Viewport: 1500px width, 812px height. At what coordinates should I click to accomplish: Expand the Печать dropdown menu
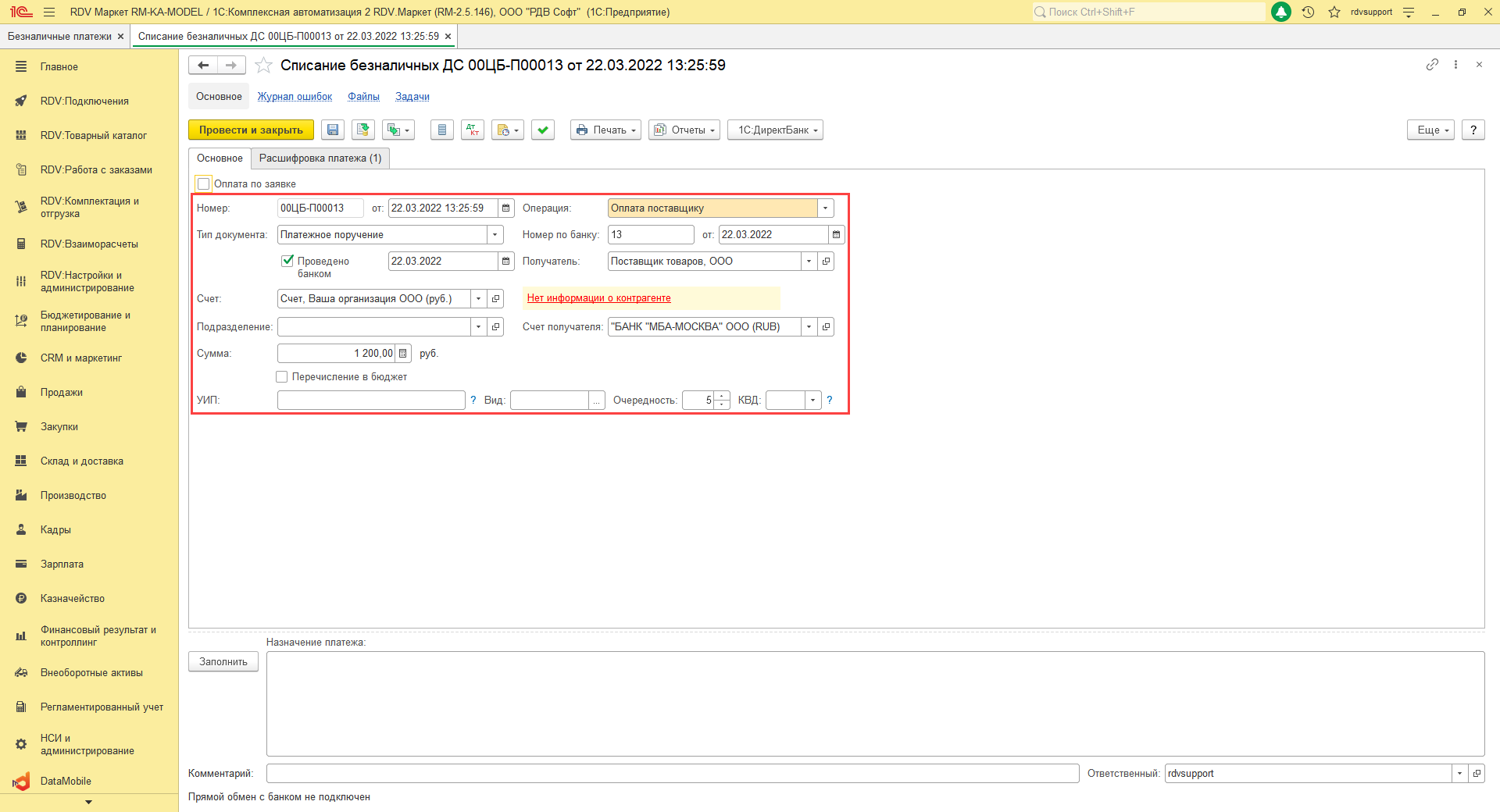[x=606, y=130]
